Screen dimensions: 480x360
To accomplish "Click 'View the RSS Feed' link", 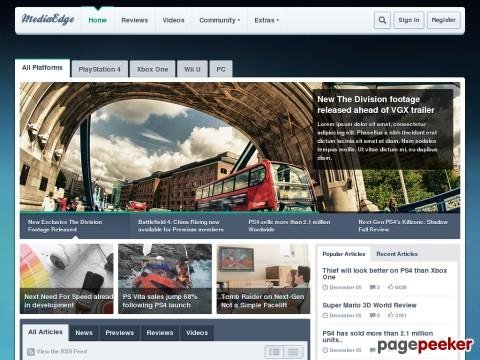I will [x=62, y=351].
